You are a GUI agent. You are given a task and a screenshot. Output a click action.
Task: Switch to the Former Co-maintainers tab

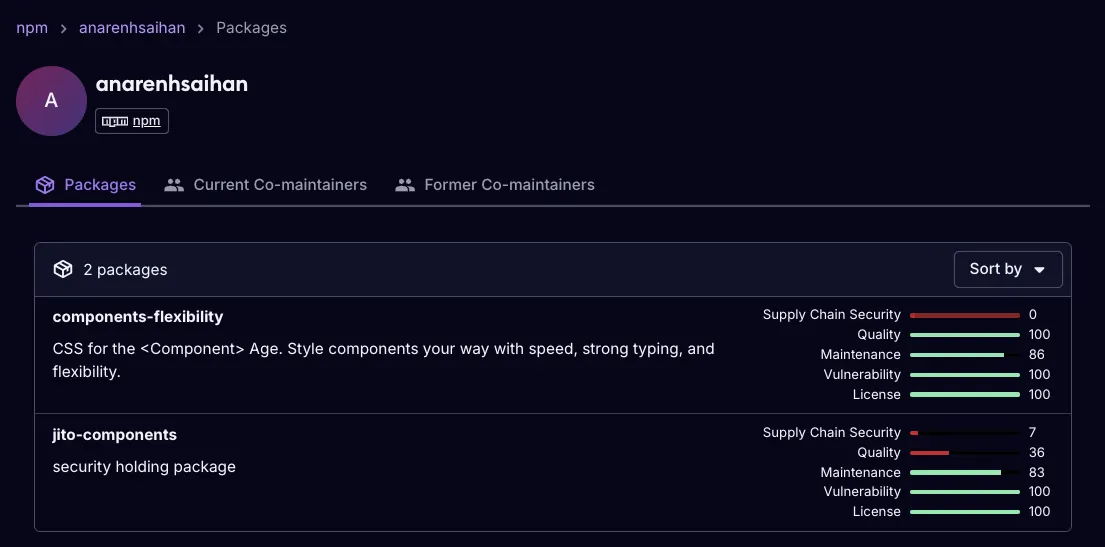(509, 185)
